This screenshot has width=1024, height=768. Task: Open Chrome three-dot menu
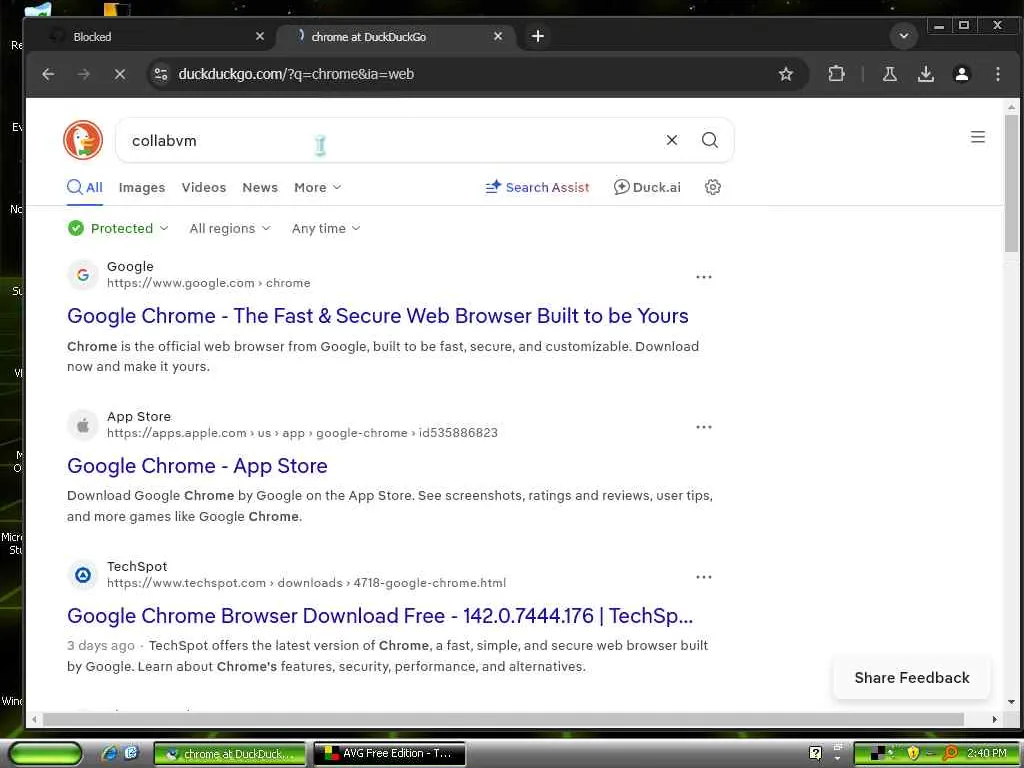tap(997, 74)
